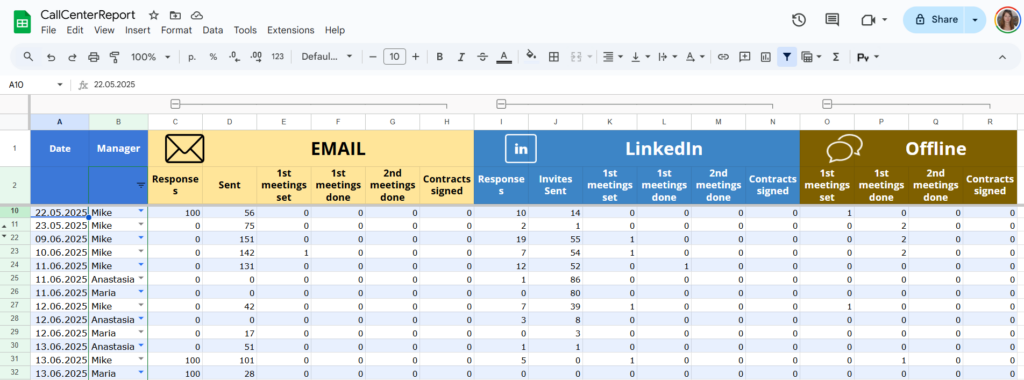Open the Google account avatar
This screenshot has width=1024, height=380.
[1007, 20]
